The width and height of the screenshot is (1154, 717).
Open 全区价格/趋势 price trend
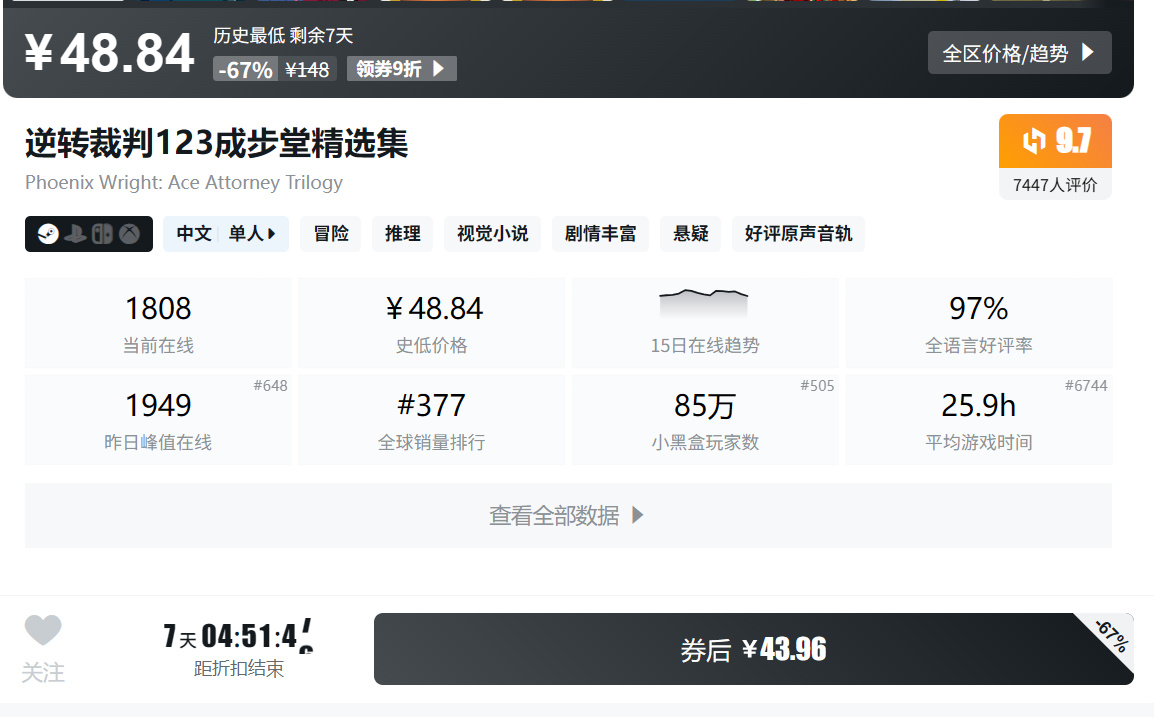pos(1019,53)
